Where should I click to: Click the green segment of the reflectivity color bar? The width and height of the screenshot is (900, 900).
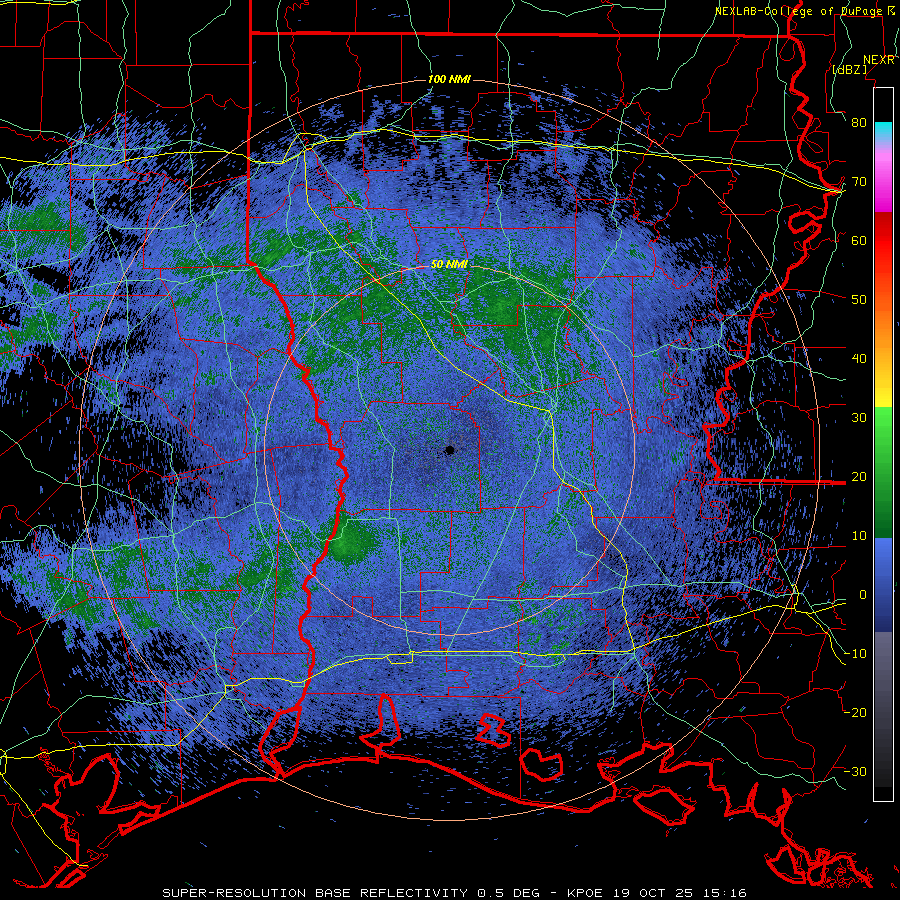point(883,472)
